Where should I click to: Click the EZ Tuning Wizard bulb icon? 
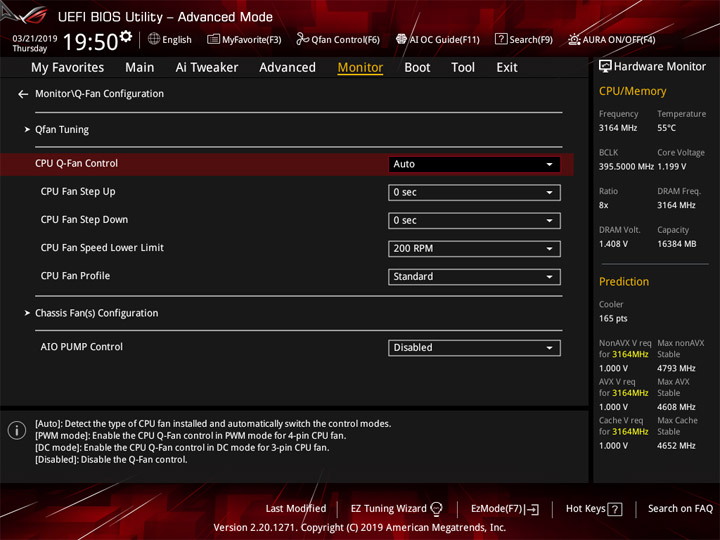[x=436, y=508]
